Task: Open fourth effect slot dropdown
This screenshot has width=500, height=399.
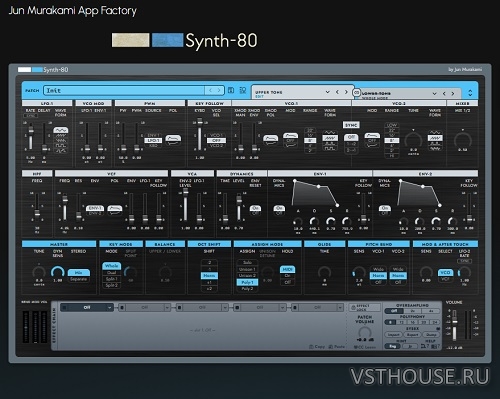Action: click(283, 307)
